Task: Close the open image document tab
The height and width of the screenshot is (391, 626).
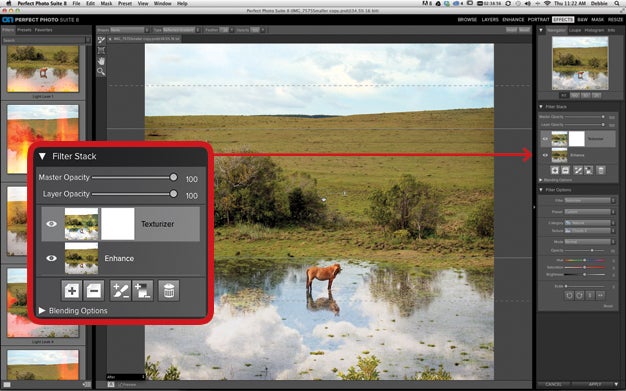Action: tap(110, 39)
